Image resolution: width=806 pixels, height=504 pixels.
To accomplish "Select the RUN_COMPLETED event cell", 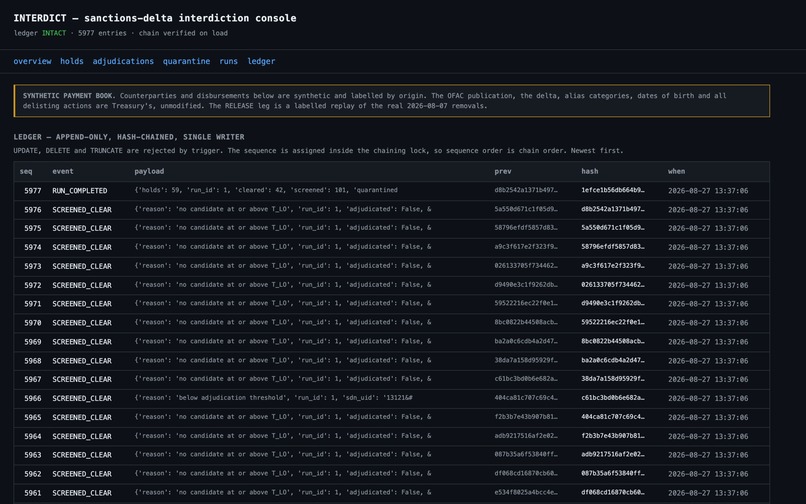I will click(80, 191).
